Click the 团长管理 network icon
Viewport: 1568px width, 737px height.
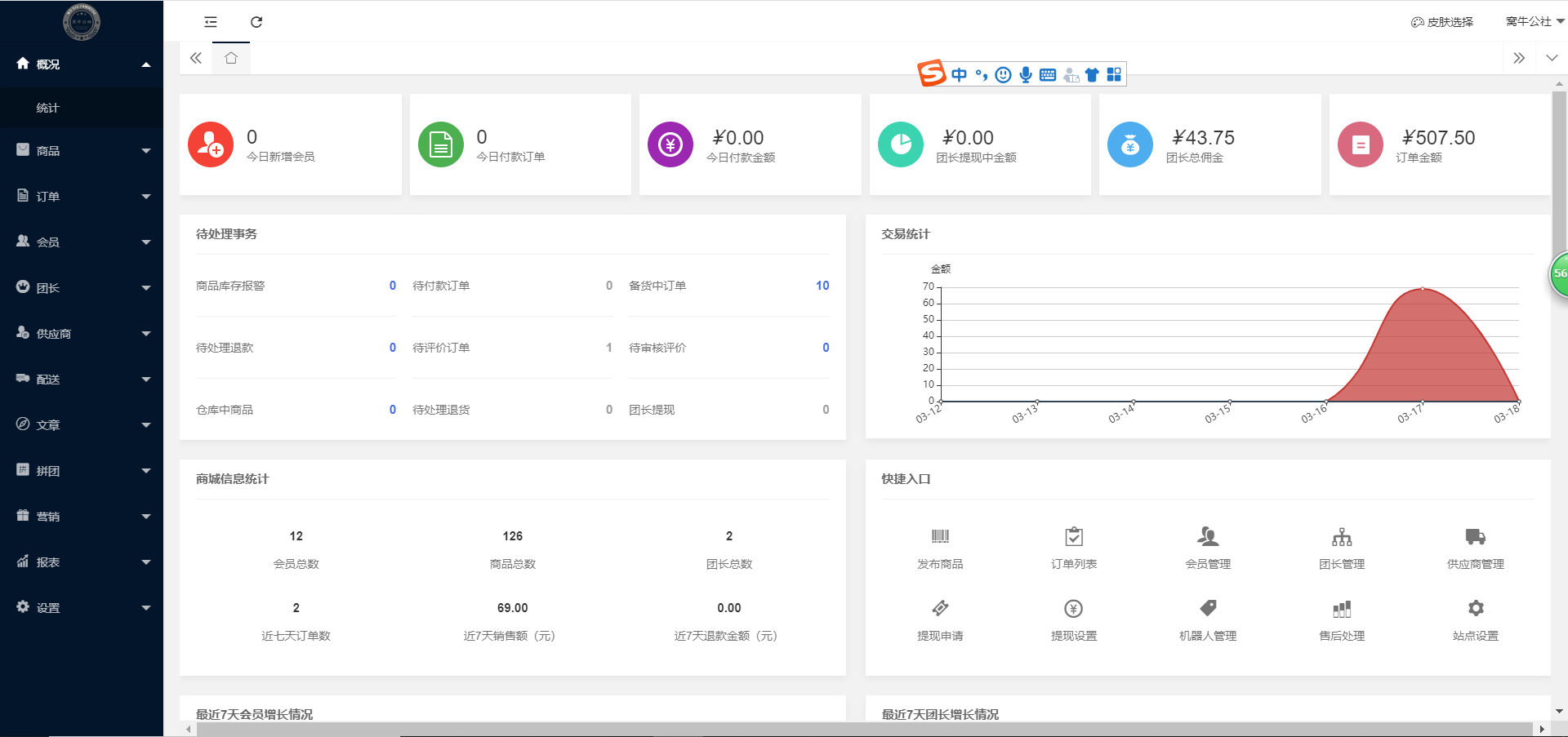[x=1342, y=536]
